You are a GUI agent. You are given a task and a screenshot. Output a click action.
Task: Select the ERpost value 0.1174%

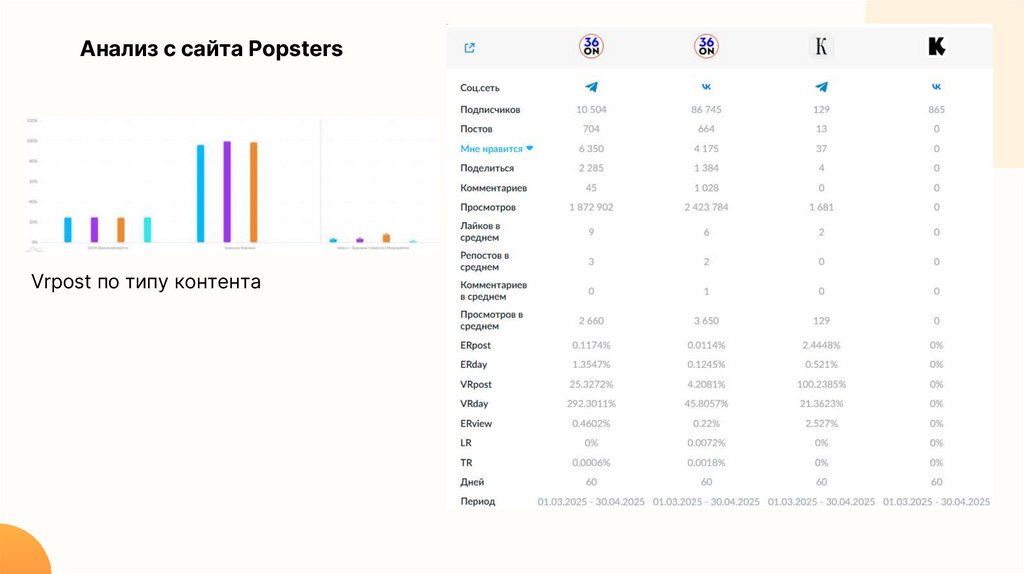tap(591, 345)
